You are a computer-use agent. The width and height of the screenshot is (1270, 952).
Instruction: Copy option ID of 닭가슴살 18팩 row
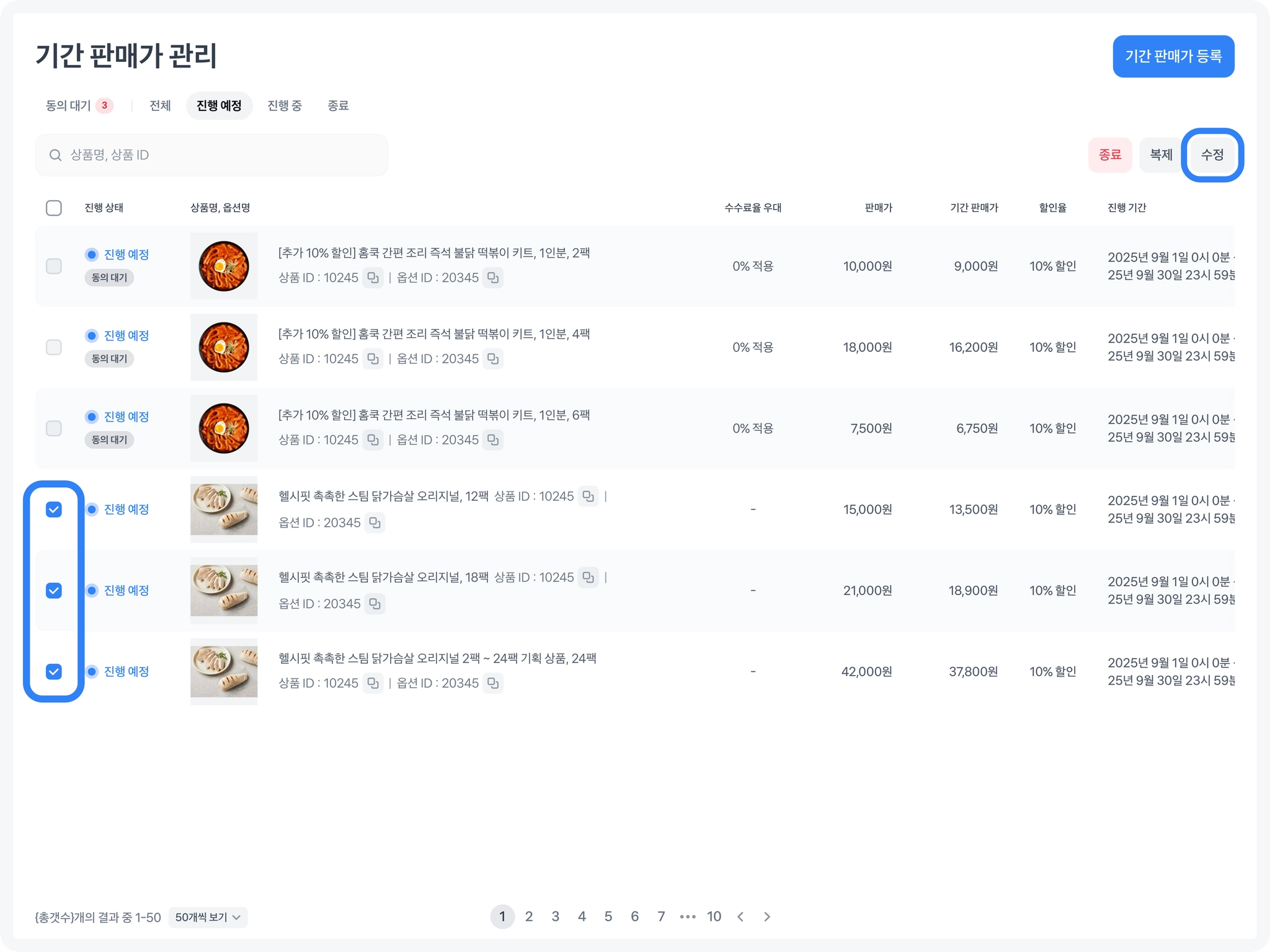(375, 604)
